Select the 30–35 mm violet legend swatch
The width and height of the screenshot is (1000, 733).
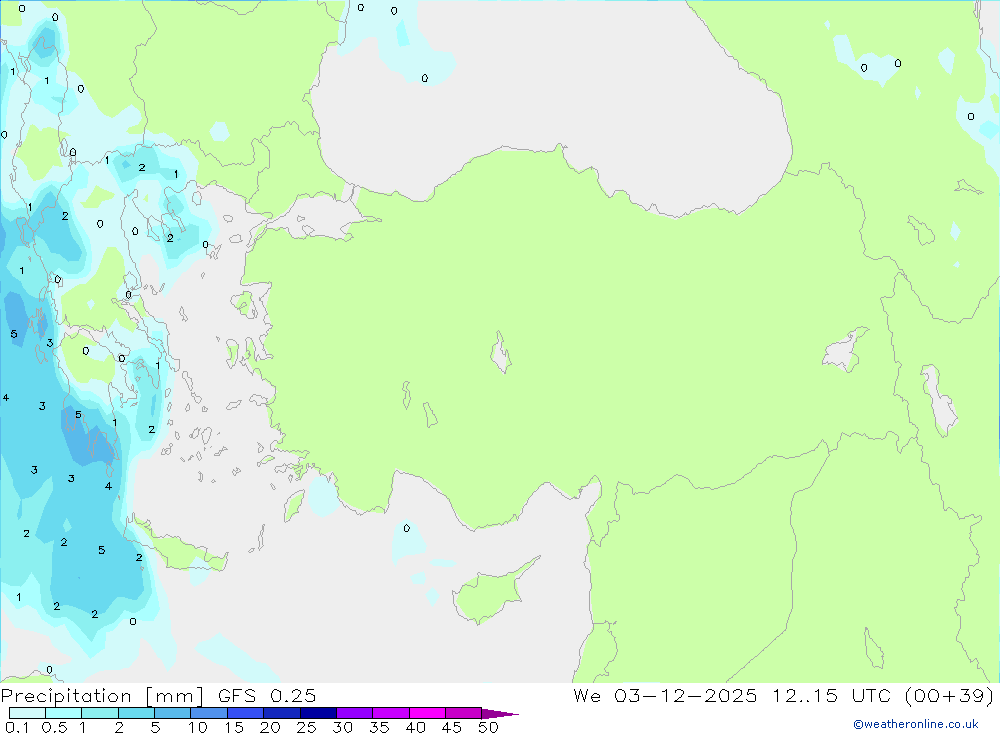(355, 713)
